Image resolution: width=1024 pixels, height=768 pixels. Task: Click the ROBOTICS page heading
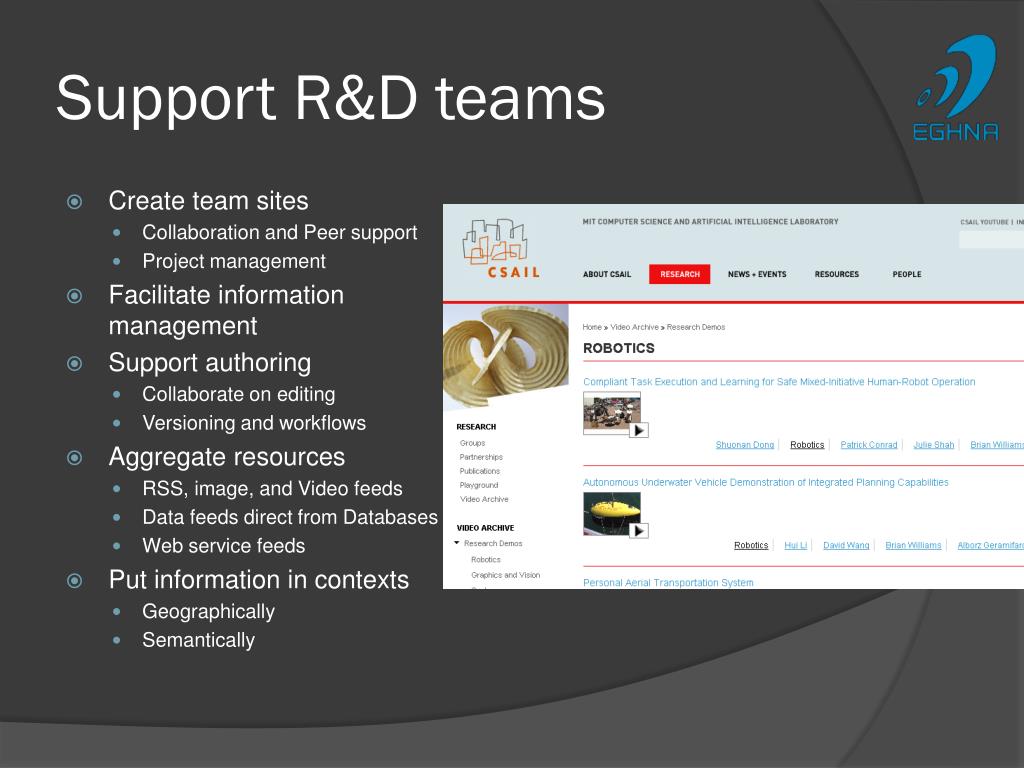618,348
